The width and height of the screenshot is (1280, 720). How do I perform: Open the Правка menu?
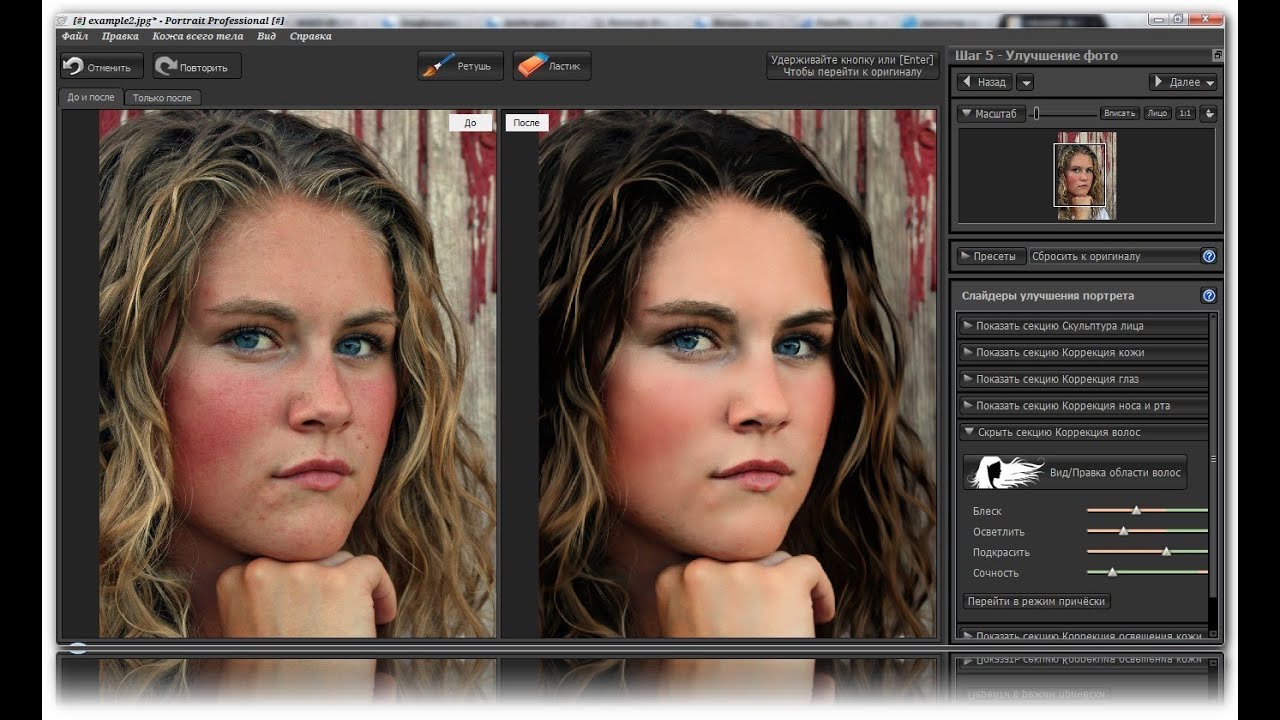coord(120,36)
